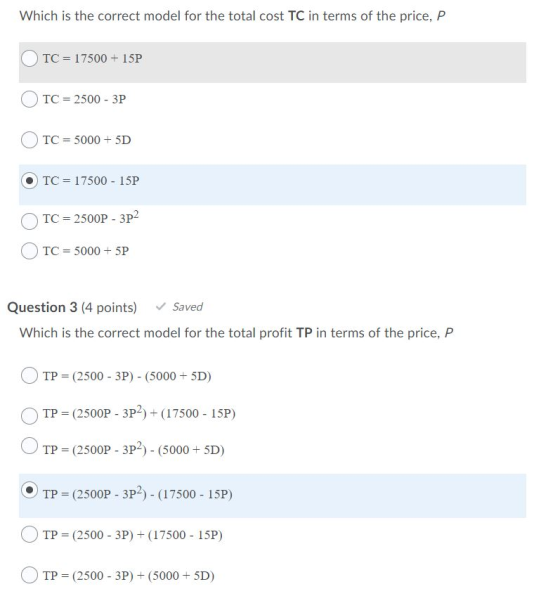Pick the TC = 2500P - 3P² answer

pos(29,221)
